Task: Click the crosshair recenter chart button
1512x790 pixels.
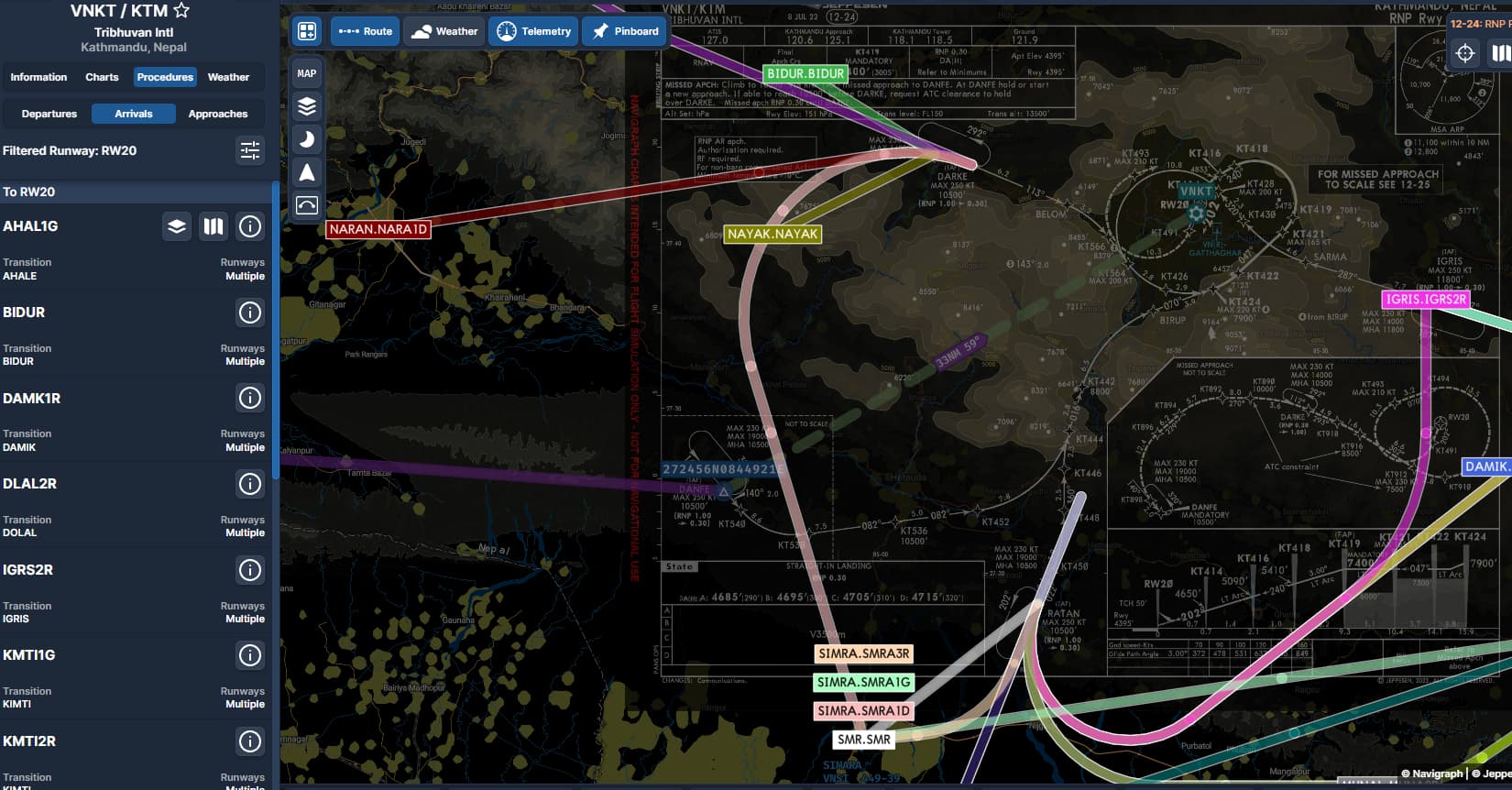Action: coord(1465,53)
